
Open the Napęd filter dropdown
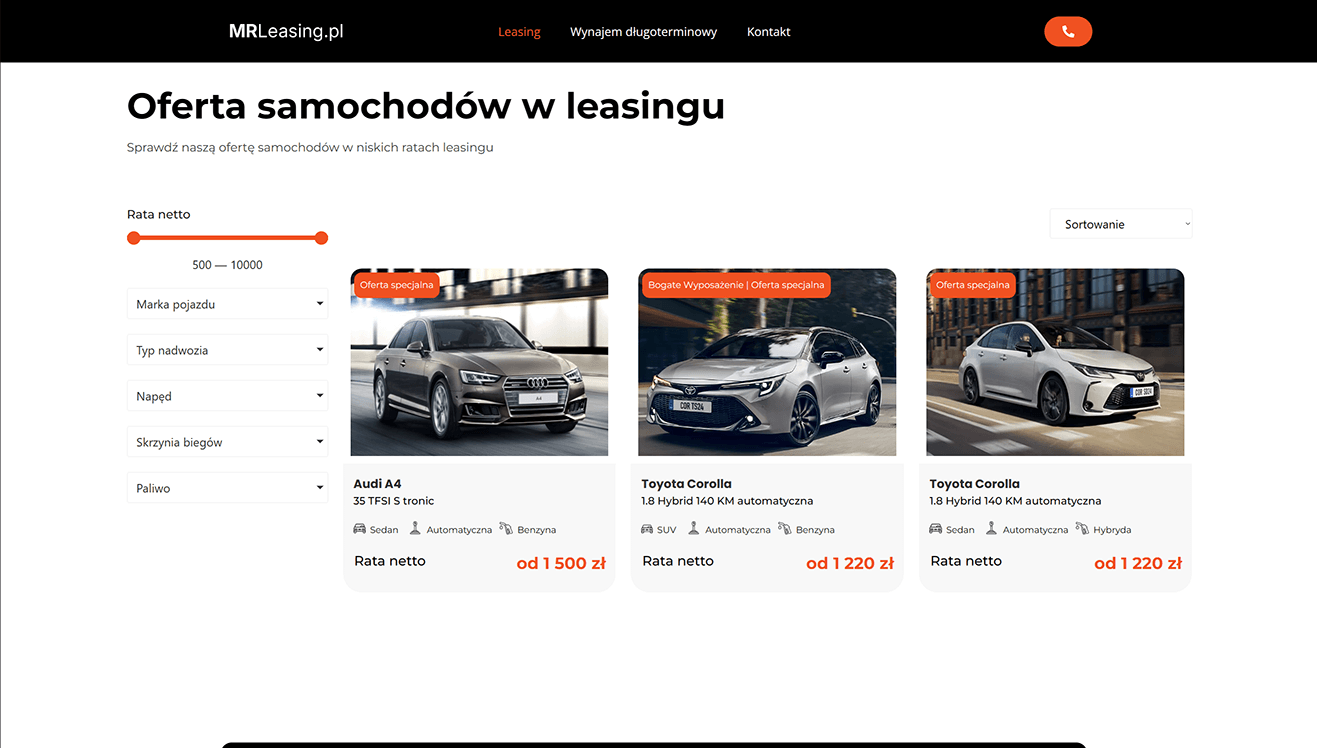(x=227, y=396)
